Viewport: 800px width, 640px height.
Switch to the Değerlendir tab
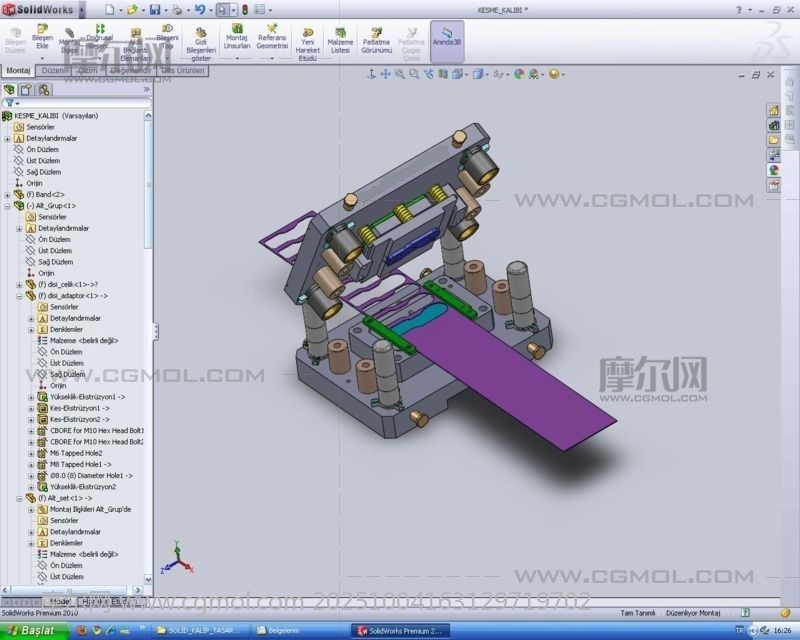click(x=131, y=71)
